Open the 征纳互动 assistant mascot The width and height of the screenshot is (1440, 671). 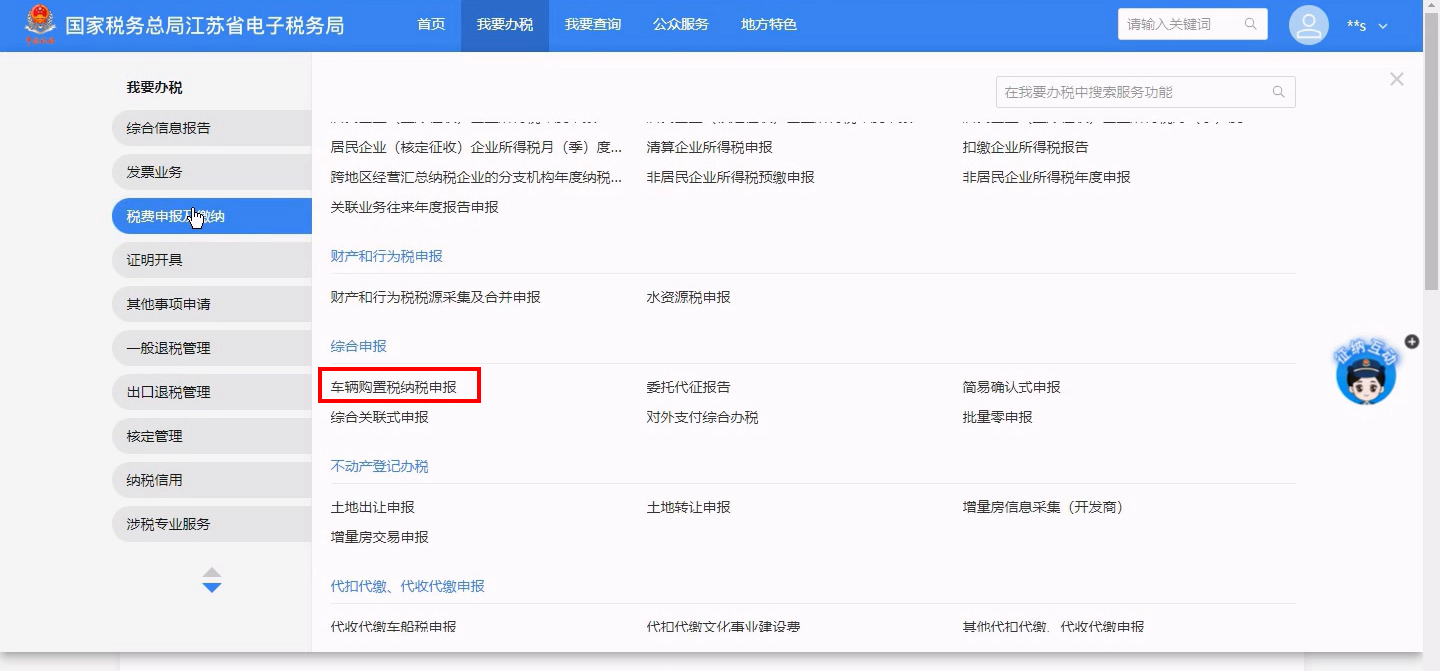coord(1365,376)
